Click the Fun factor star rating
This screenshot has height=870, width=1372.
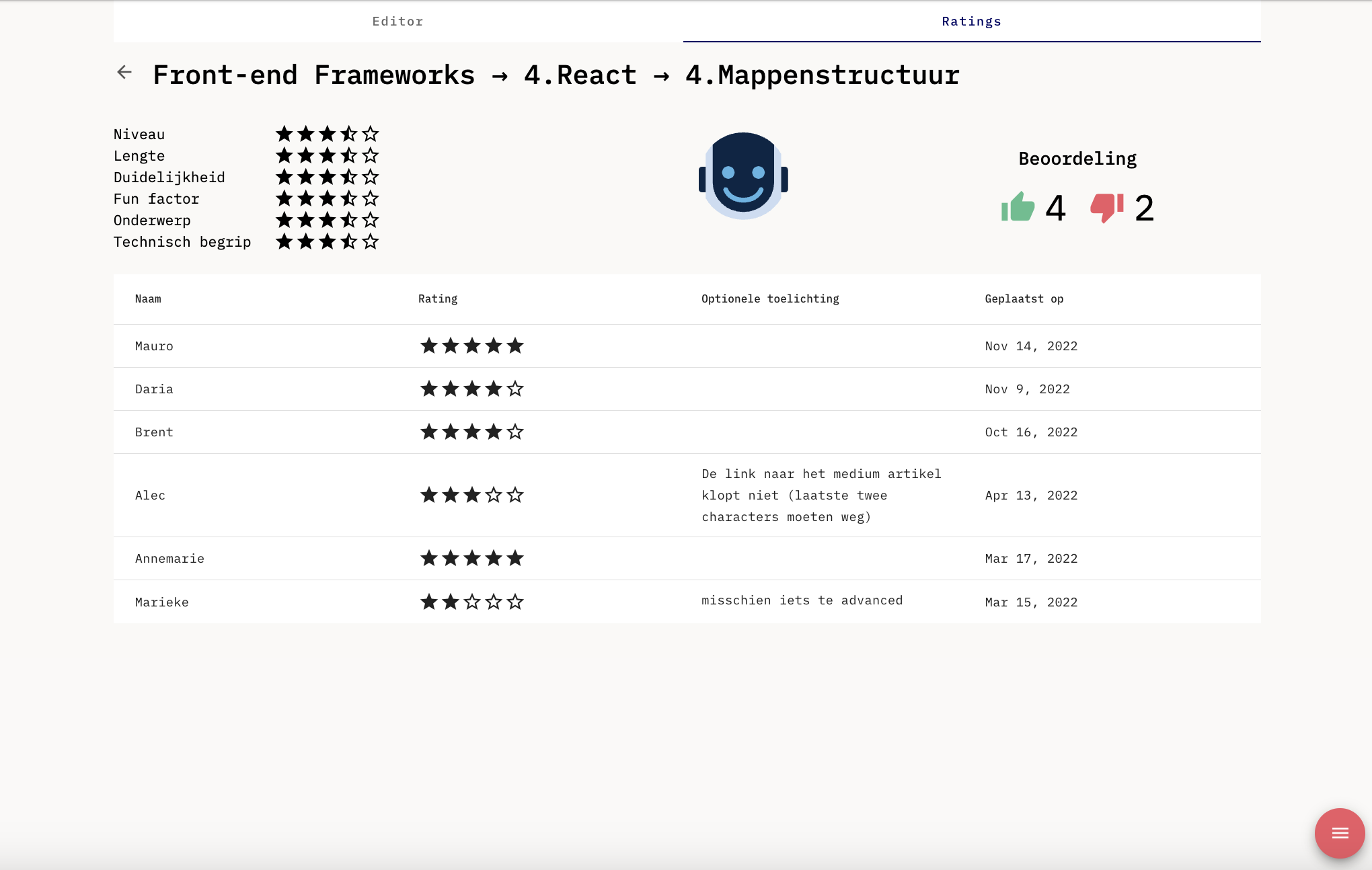coord(328,198)
